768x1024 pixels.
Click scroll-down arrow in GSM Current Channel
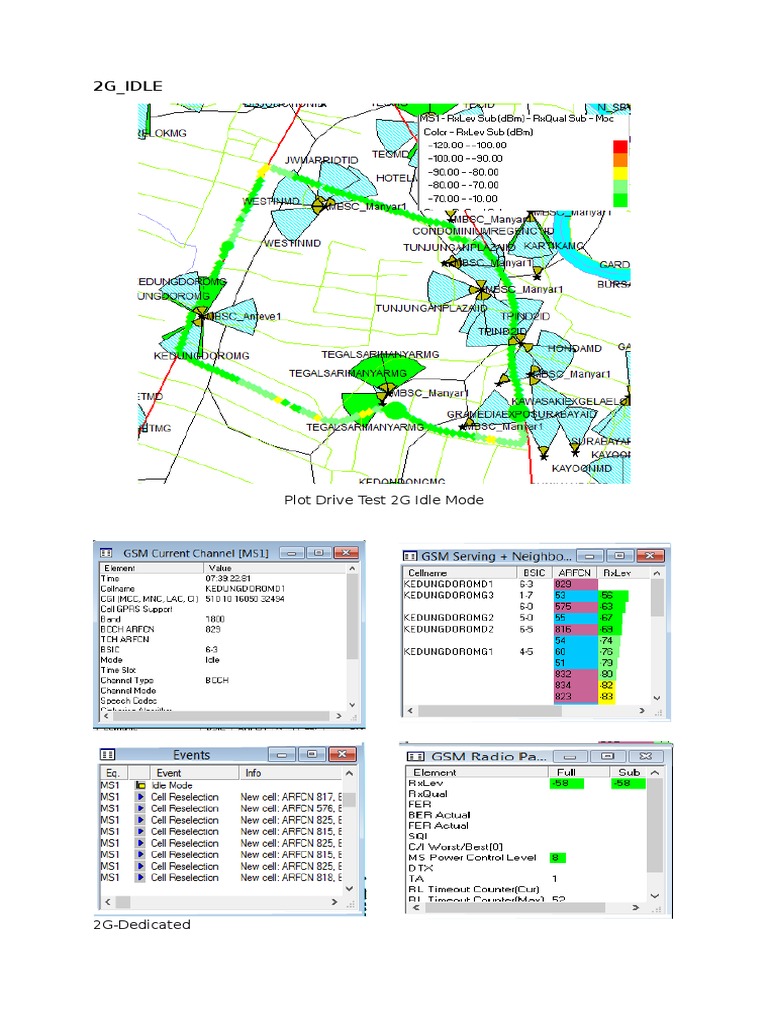[x=353, y=705]
